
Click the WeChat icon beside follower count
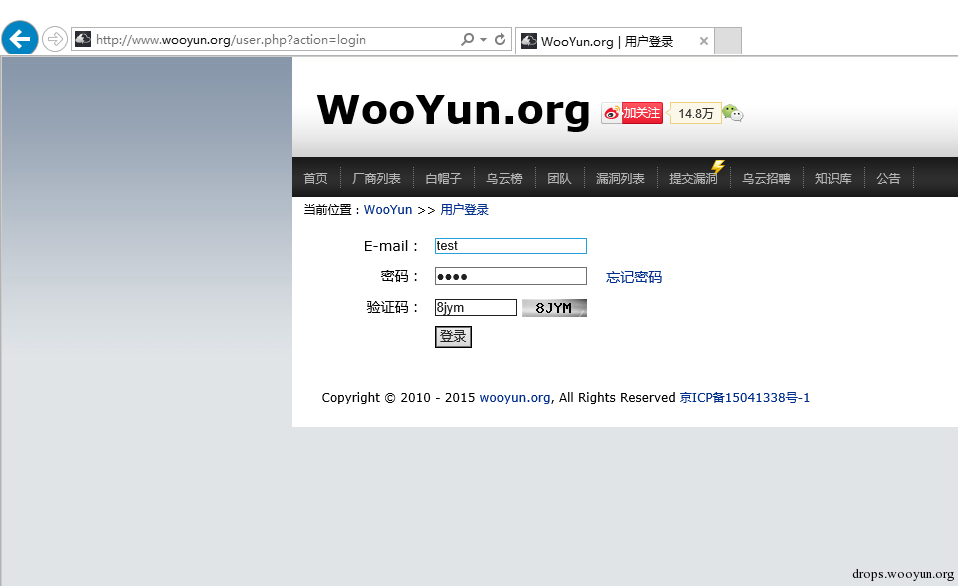tap(733, 113)
